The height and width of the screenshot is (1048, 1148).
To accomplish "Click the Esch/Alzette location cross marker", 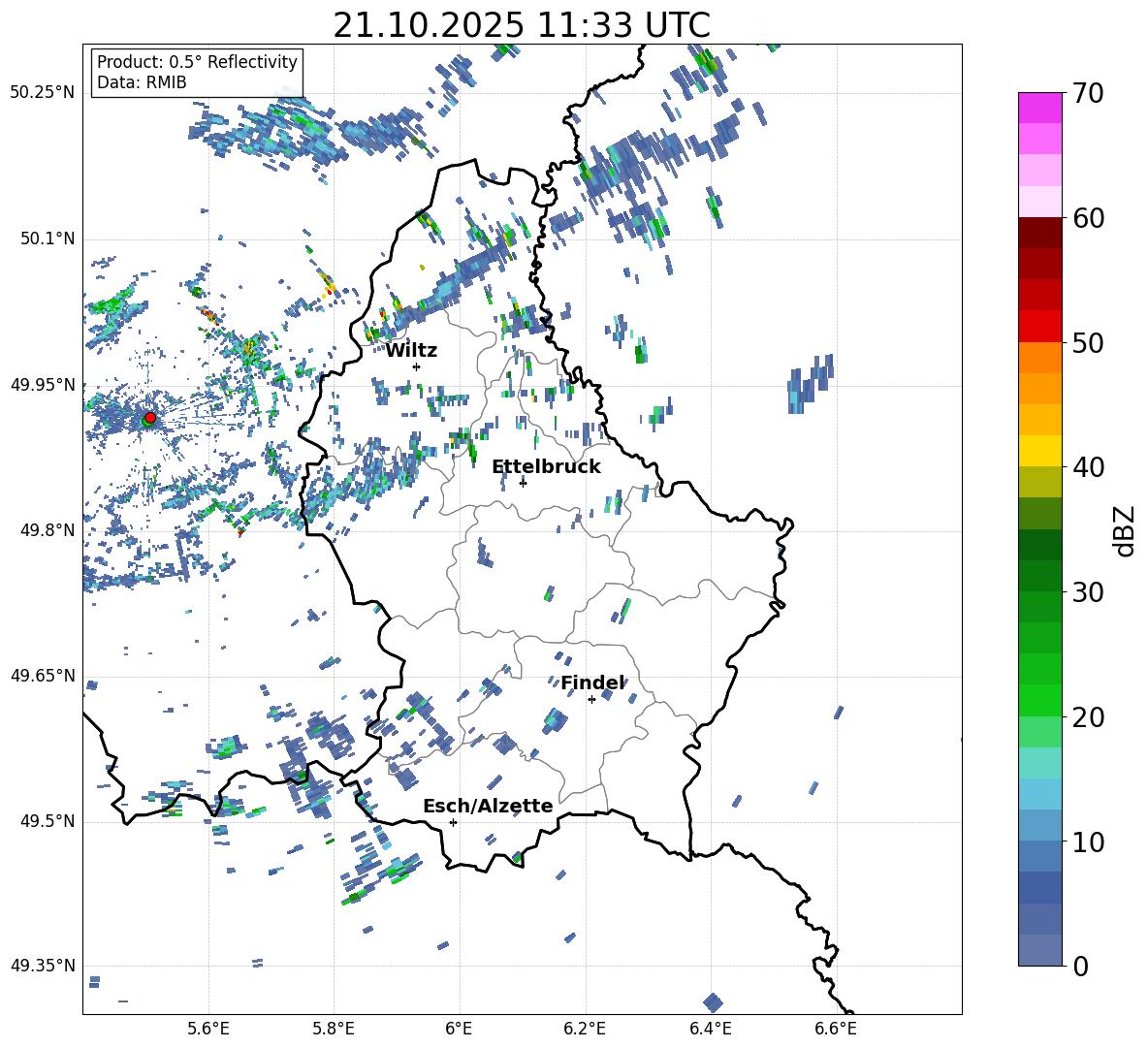I will pos(453,822).
